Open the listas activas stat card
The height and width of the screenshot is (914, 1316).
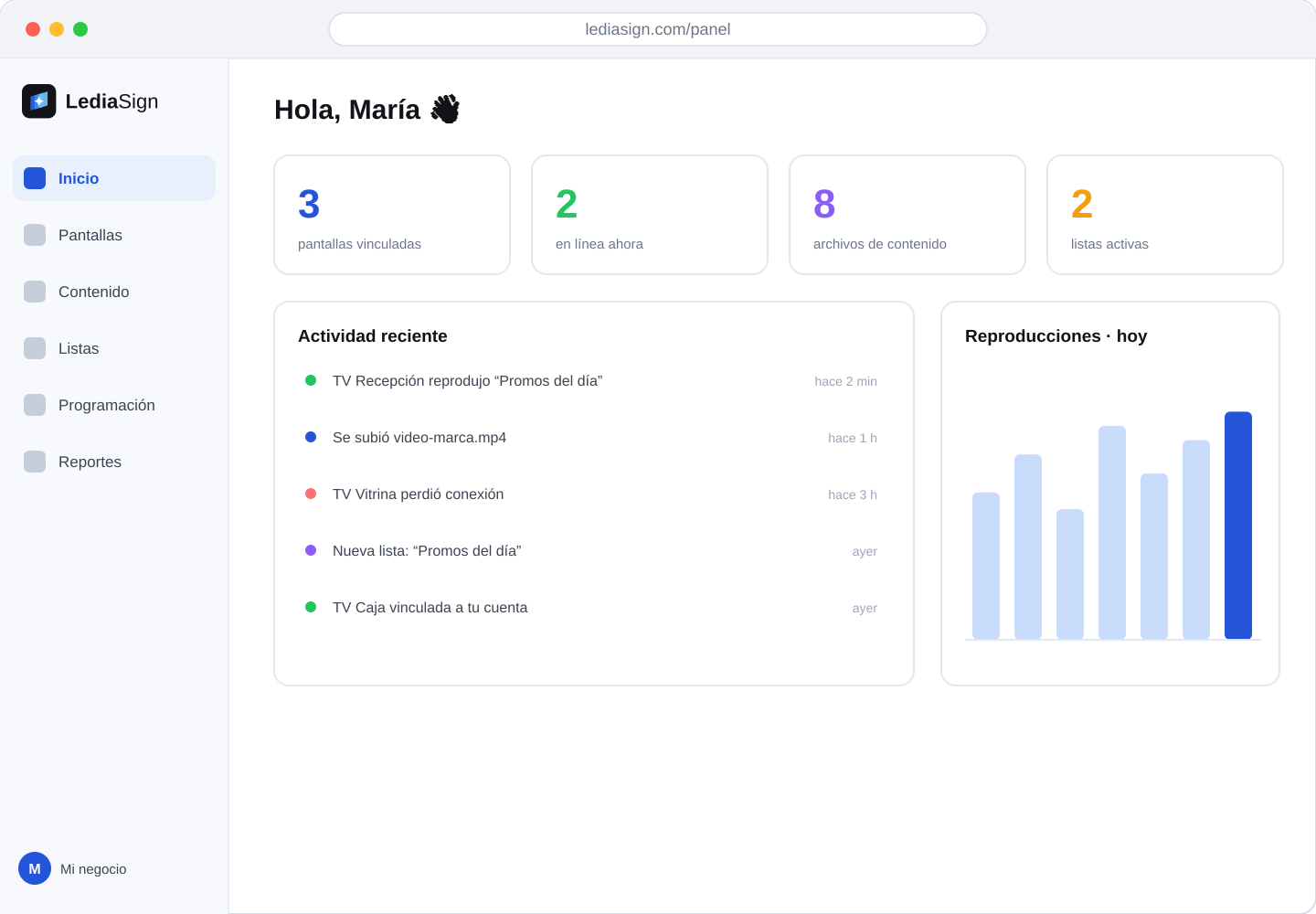click(1165, 215)
